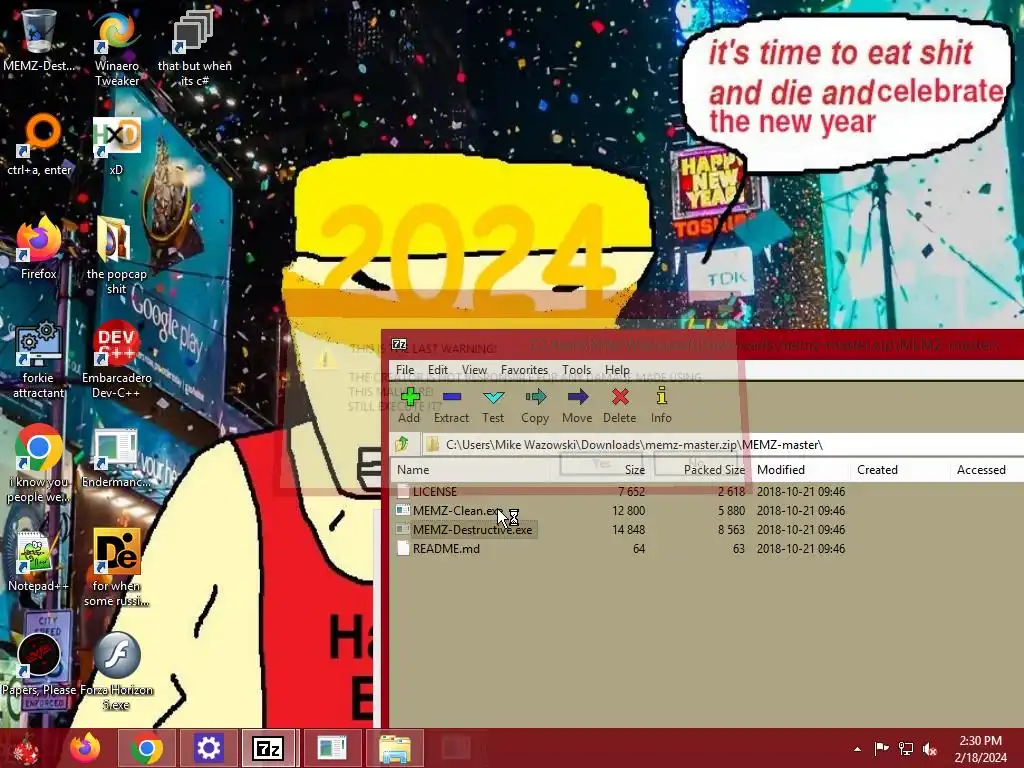Select Embarcadero Dev-C++ desktop shortcut

click(x=117, y=360)
